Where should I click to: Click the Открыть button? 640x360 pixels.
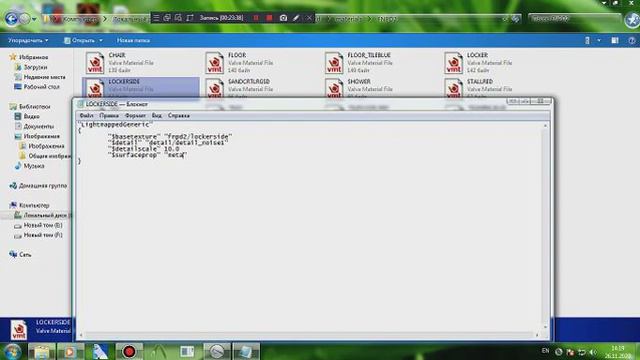coord(80,40)
